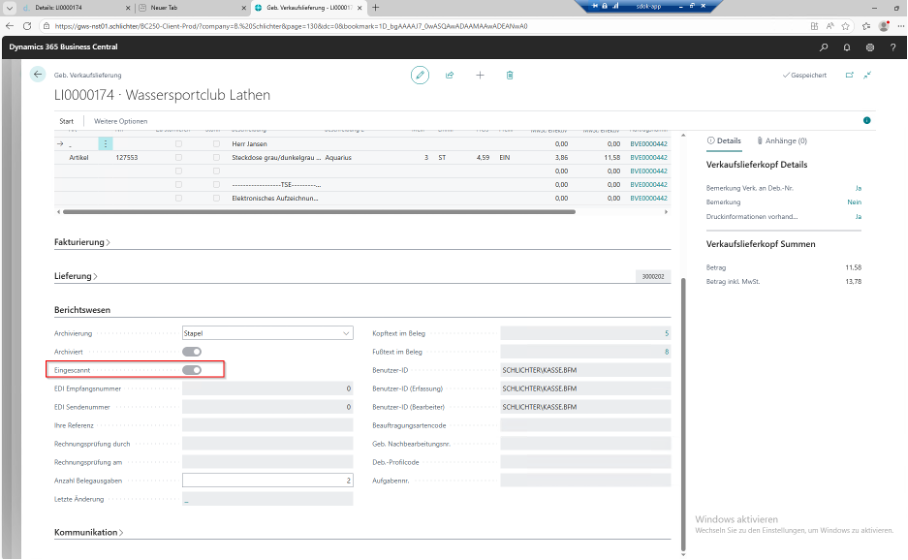Add the page to browser favorites star
908x560 pixels.
click(845, 26)
